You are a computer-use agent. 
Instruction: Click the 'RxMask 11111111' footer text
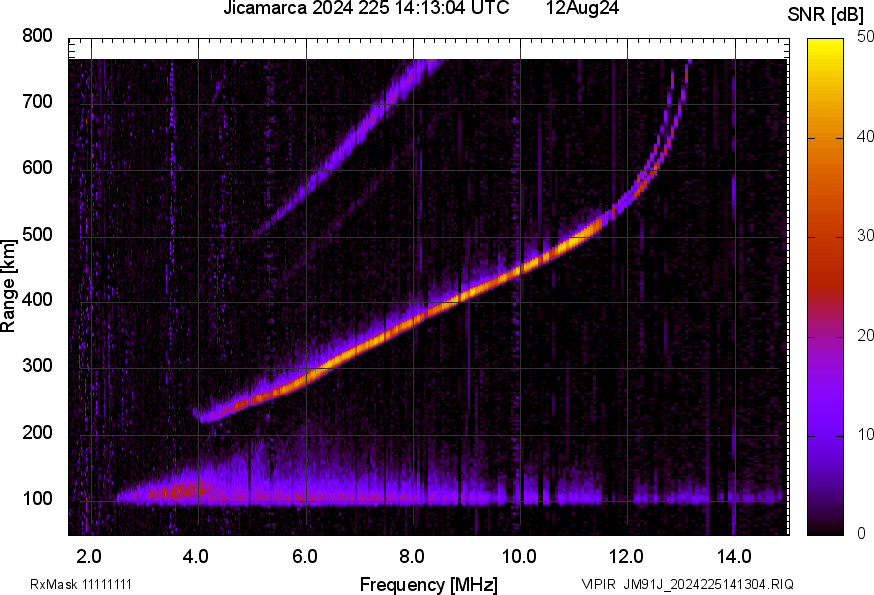click(81, 584)
